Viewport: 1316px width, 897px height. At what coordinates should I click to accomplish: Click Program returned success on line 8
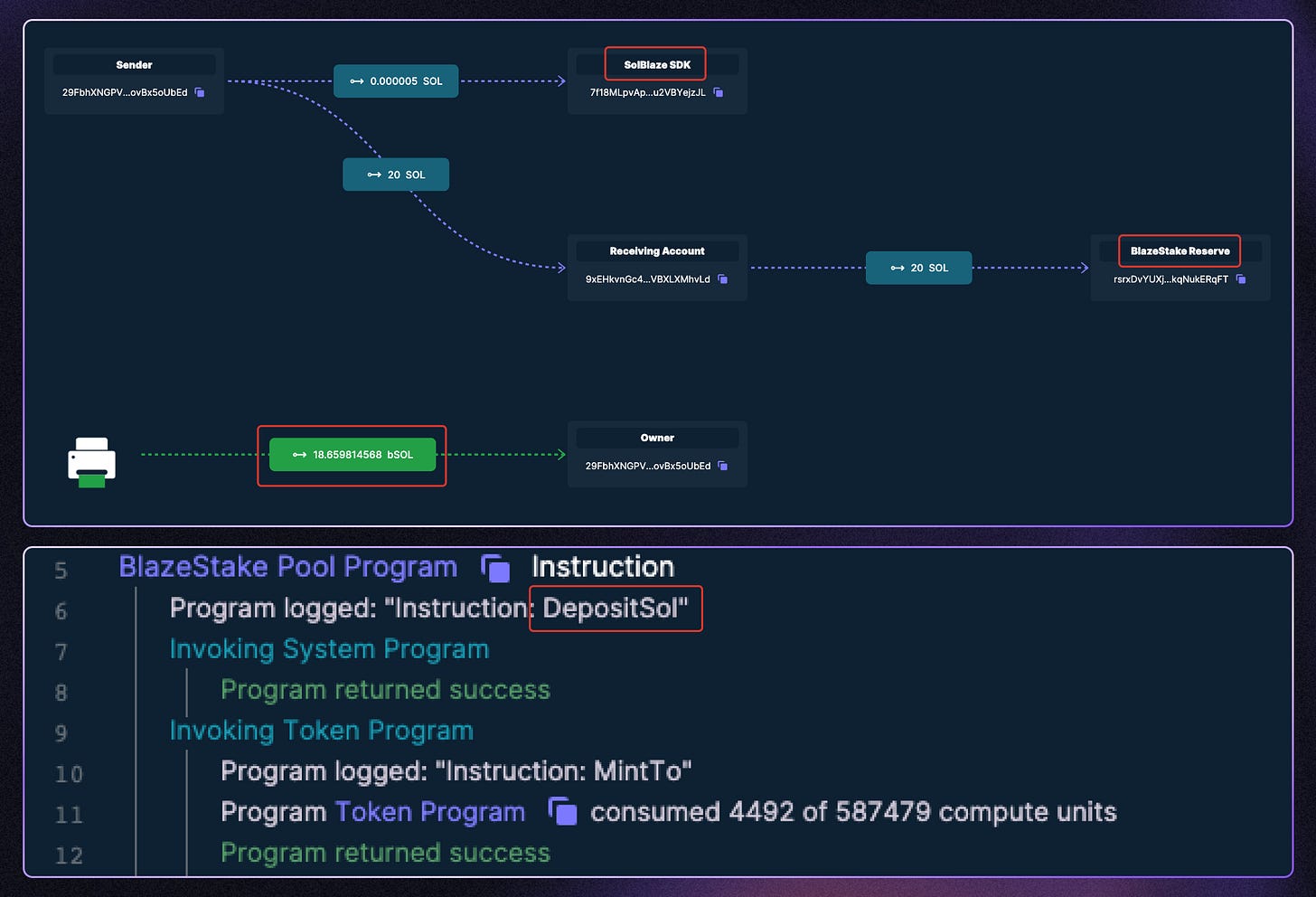(386, 690)
